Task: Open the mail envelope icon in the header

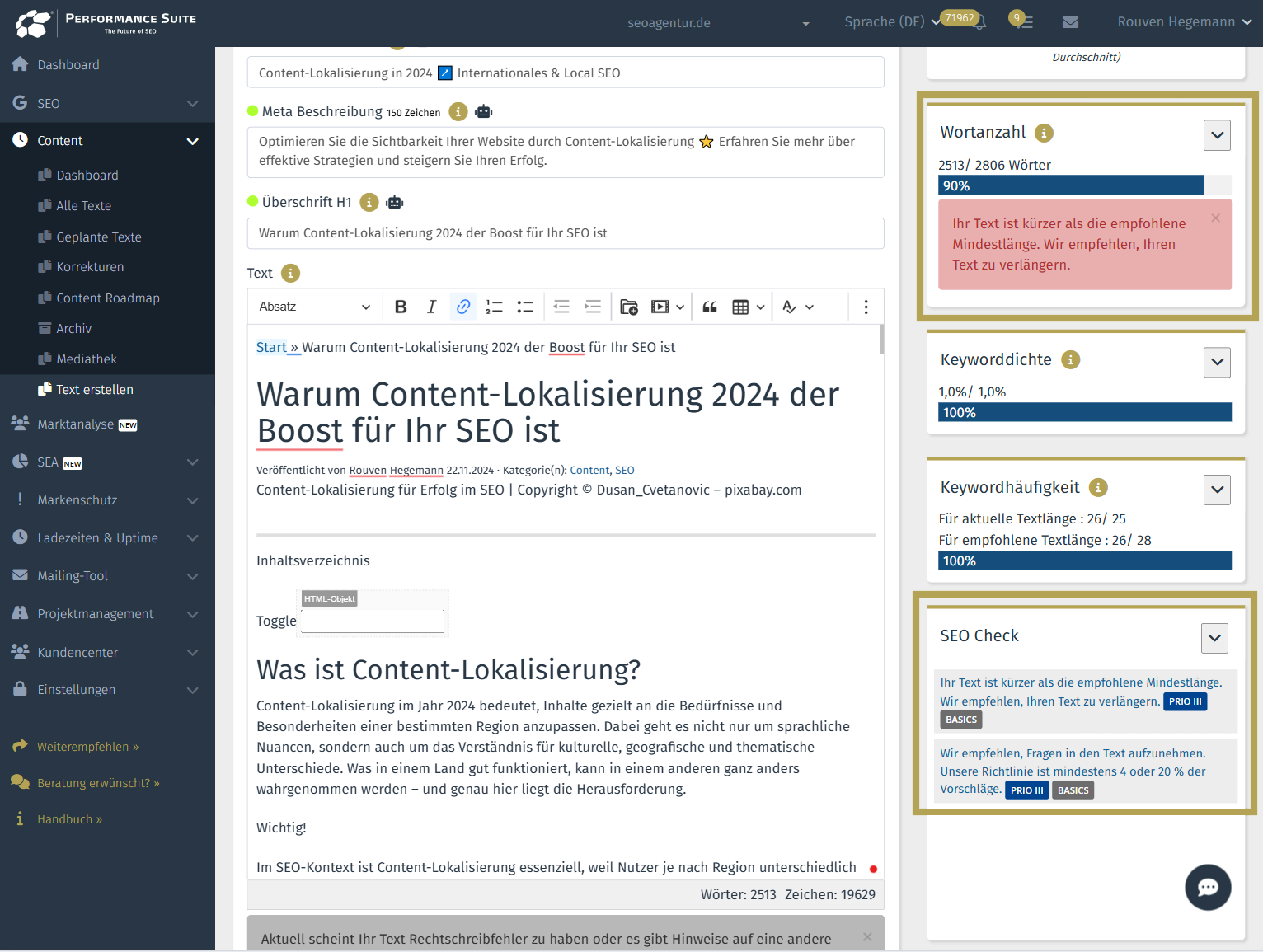Action: tap(1070, 21)
